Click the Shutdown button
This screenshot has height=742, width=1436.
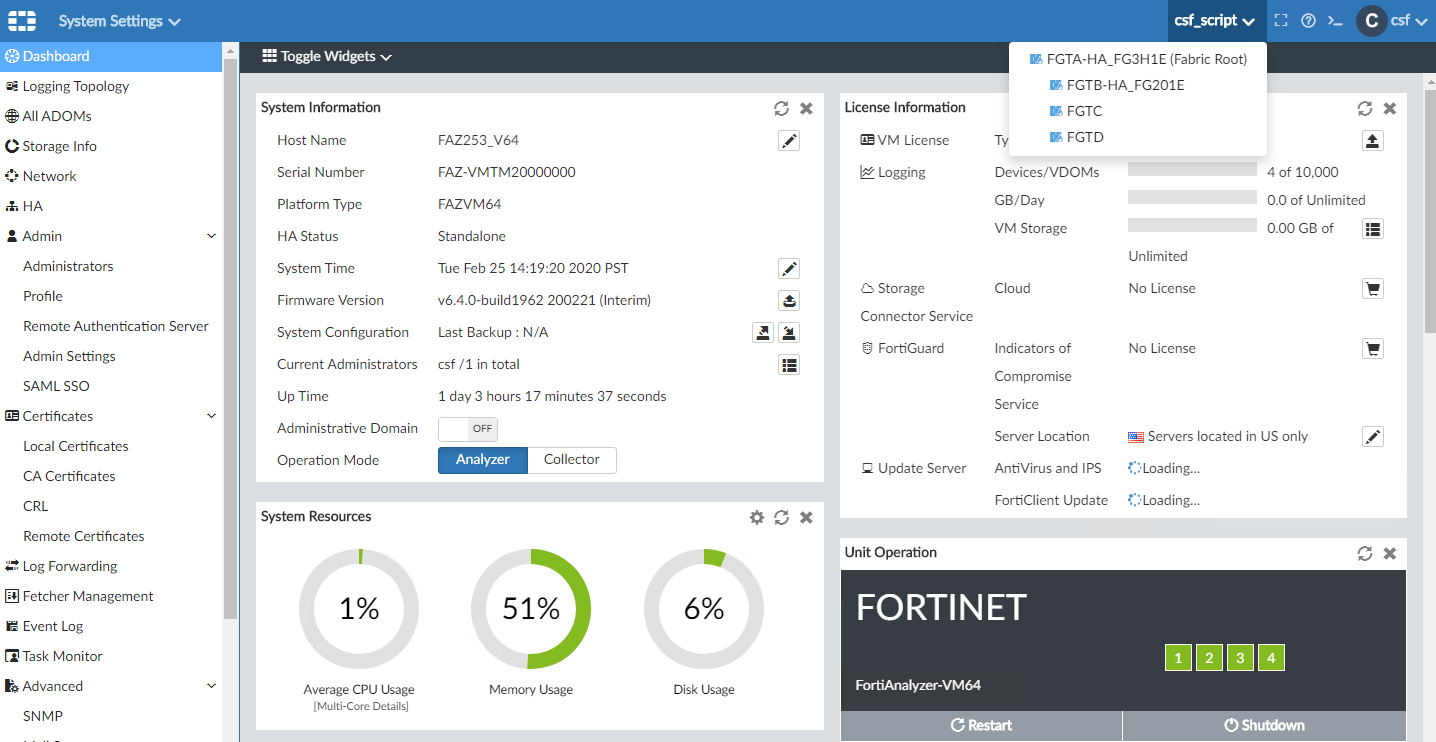click(1265, 726)
